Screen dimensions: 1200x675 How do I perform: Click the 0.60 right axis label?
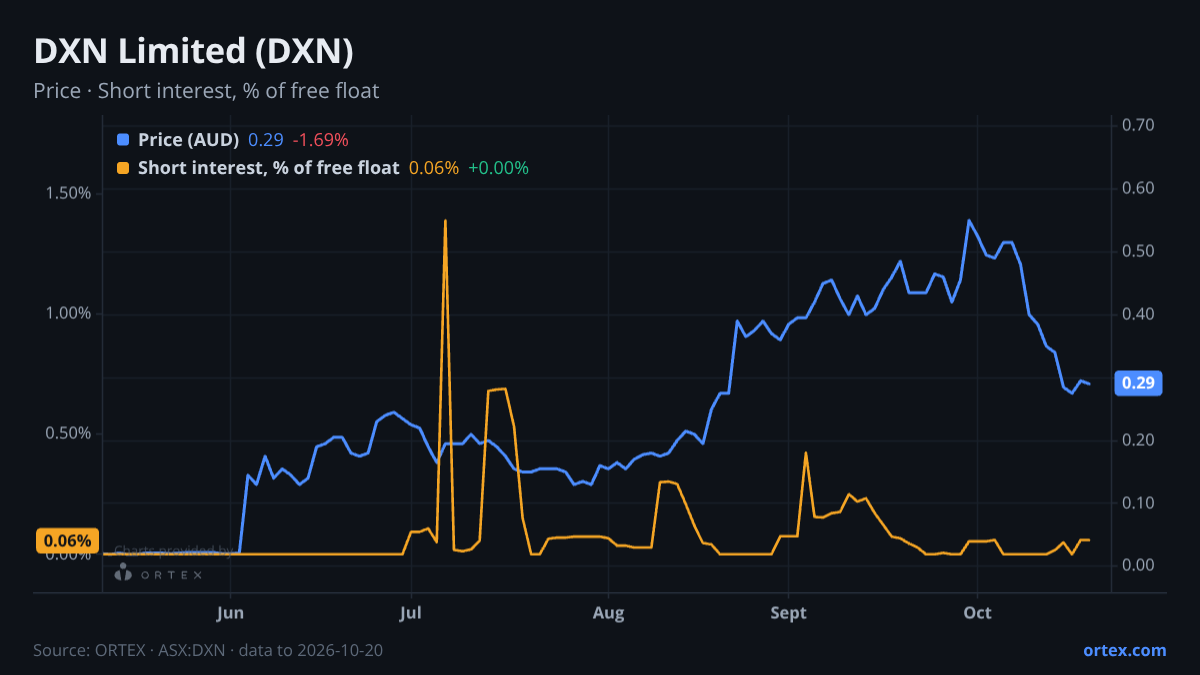(1139, 188)
